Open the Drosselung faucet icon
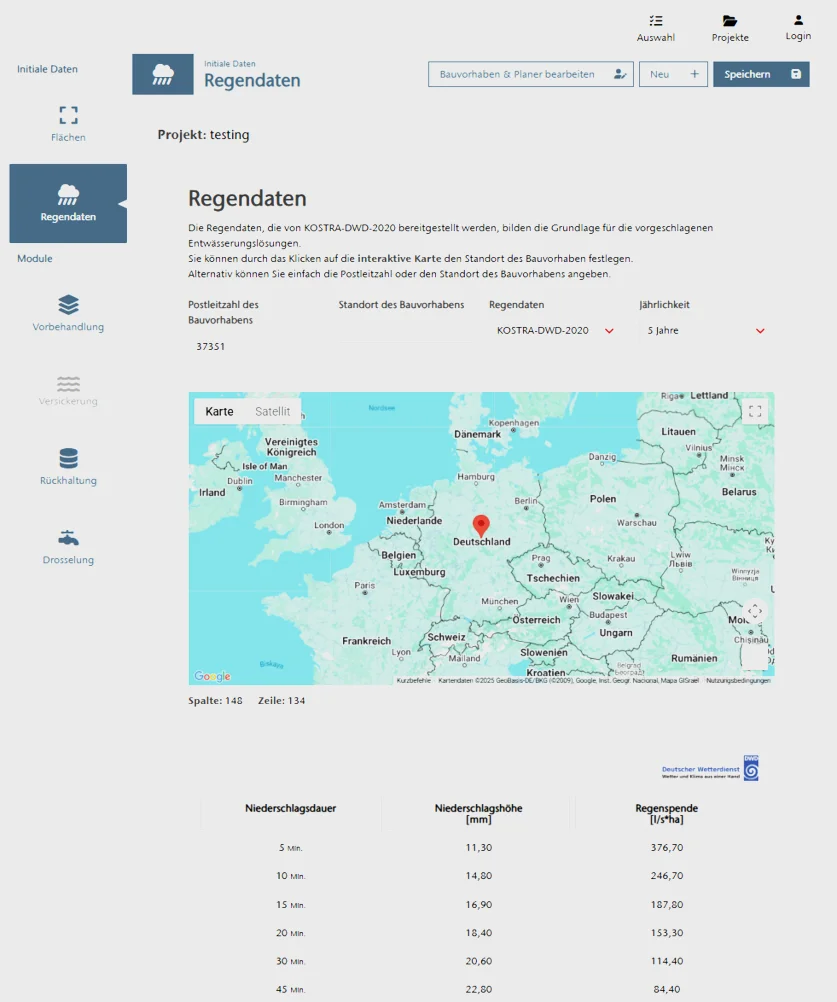This screenshot has height=1002, width=837. click(68, 538)
